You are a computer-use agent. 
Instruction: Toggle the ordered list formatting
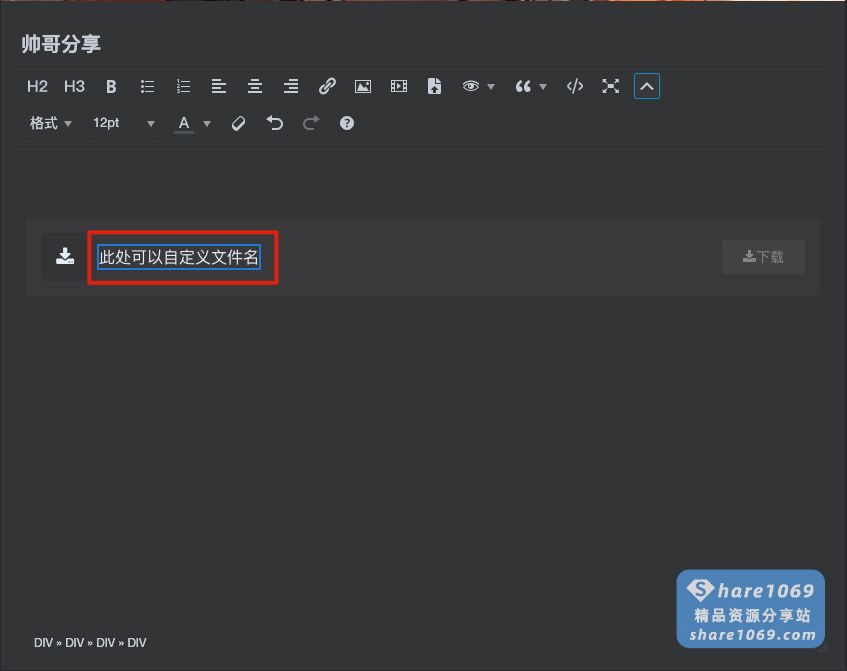pos(183,86)
